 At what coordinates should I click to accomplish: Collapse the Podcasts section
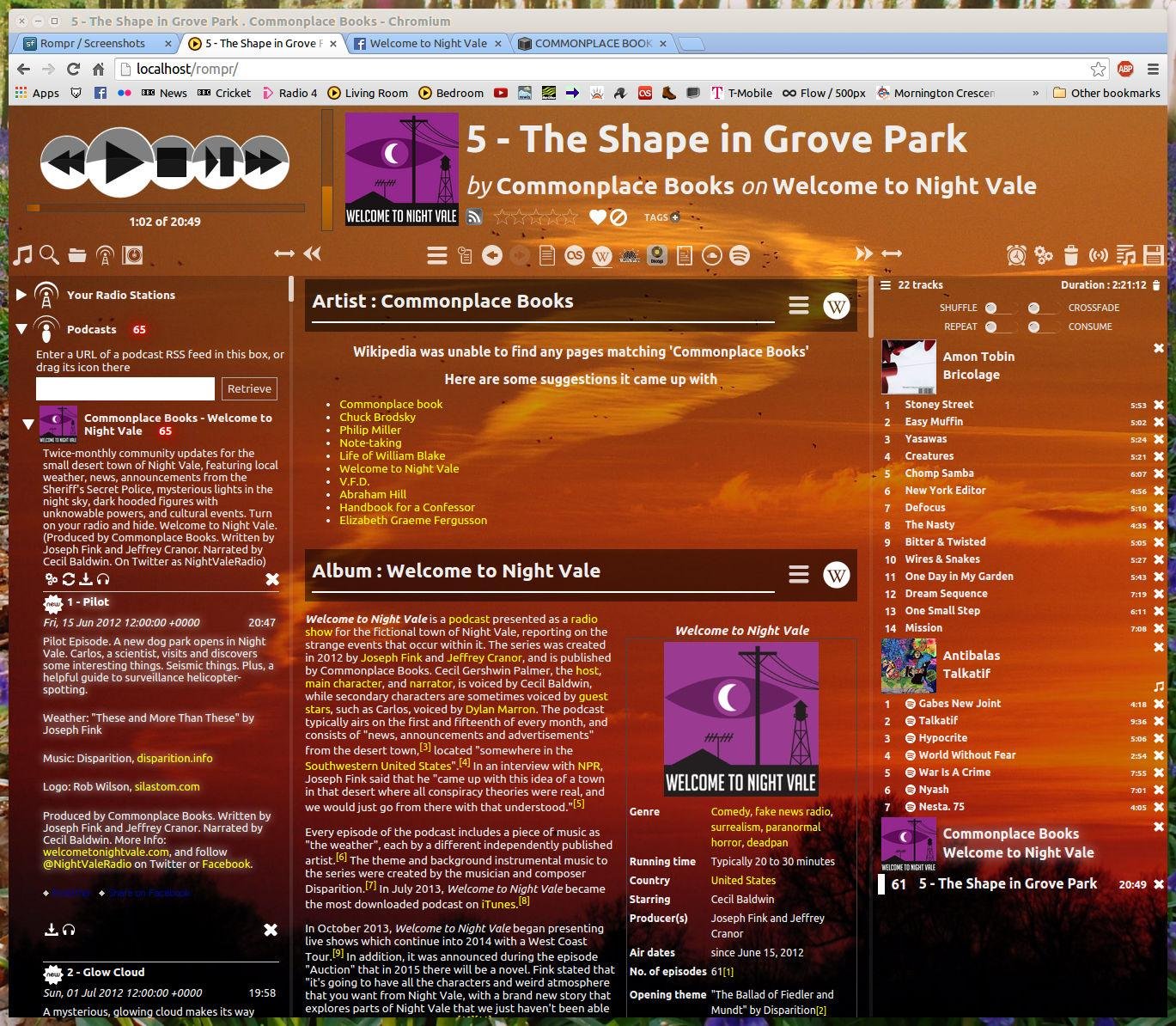tap(21, 329)
